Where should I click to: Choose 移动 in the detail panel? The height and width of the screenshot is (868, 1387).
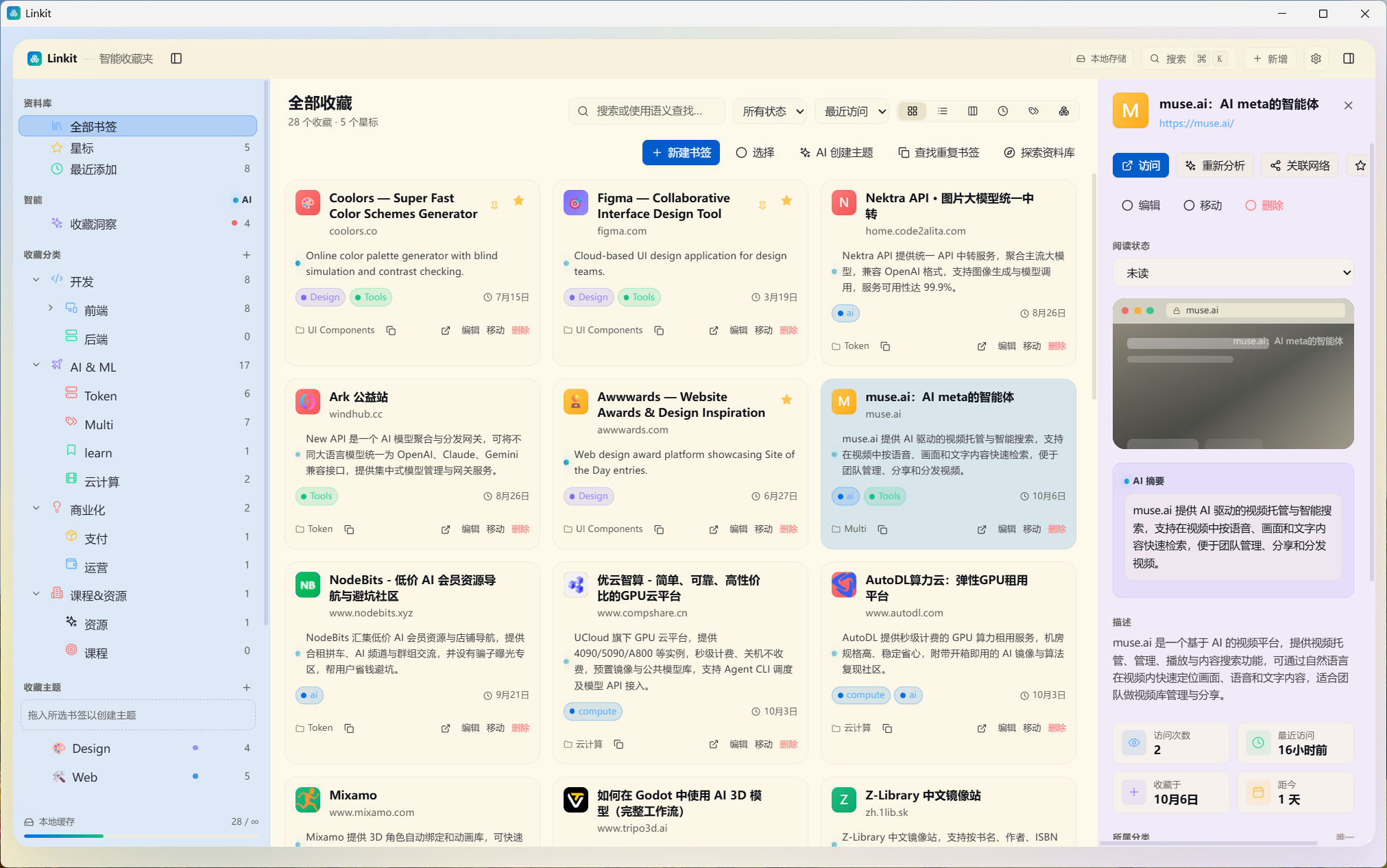click(x=1203, y=206)
